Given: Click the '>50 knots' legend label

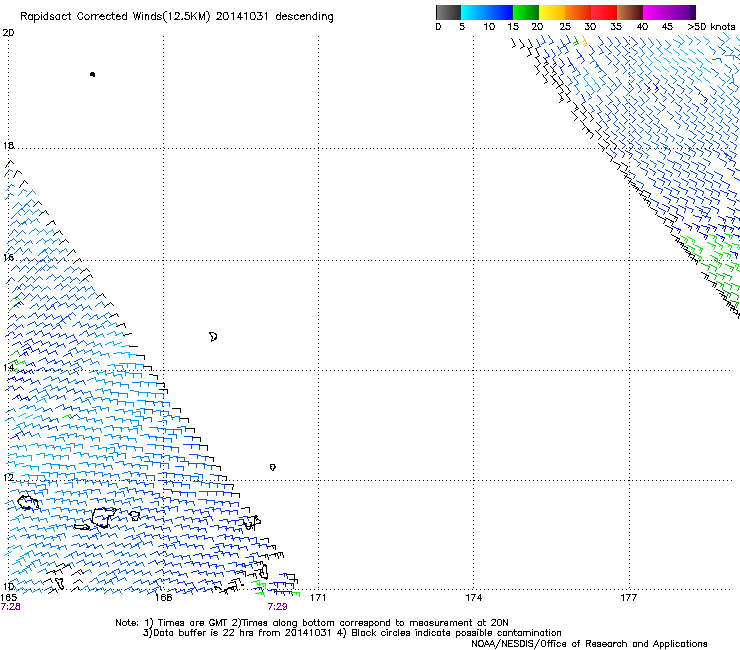Looking at the screenshot, I should pos(711,27).
